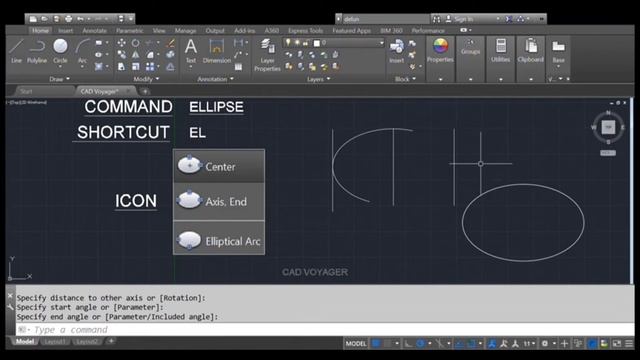Click the Undo arrow in quick access toolbar
The width and height of the screenshot is (640, 360).
(80, 19)
